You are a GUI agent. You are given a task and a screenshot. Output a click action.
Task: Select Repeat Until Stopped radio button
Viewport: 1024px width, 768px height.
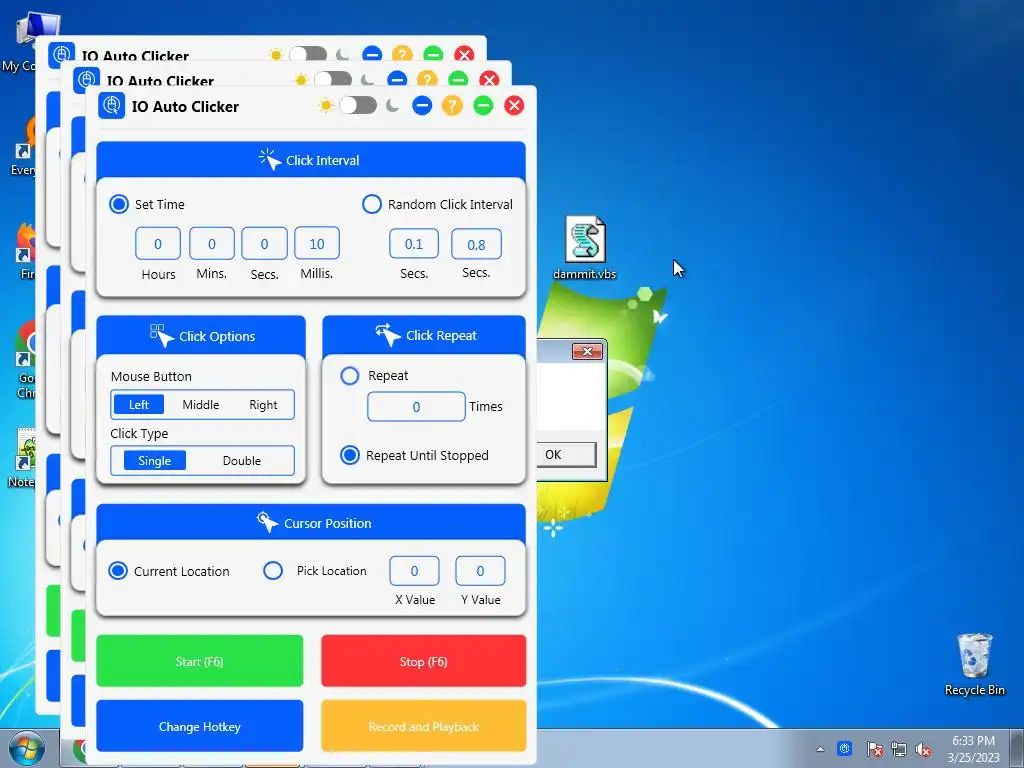click(350, 455)
